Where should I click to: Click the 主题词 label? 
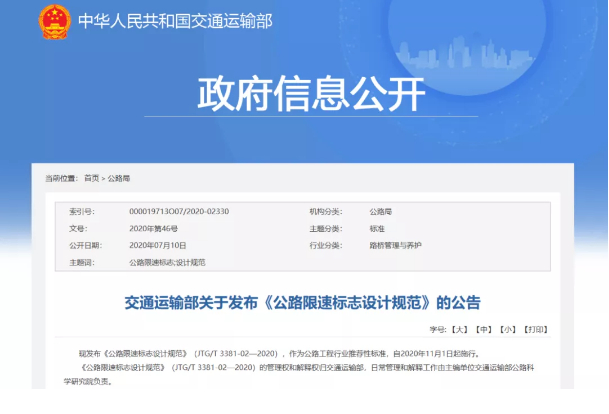[82, 263]
